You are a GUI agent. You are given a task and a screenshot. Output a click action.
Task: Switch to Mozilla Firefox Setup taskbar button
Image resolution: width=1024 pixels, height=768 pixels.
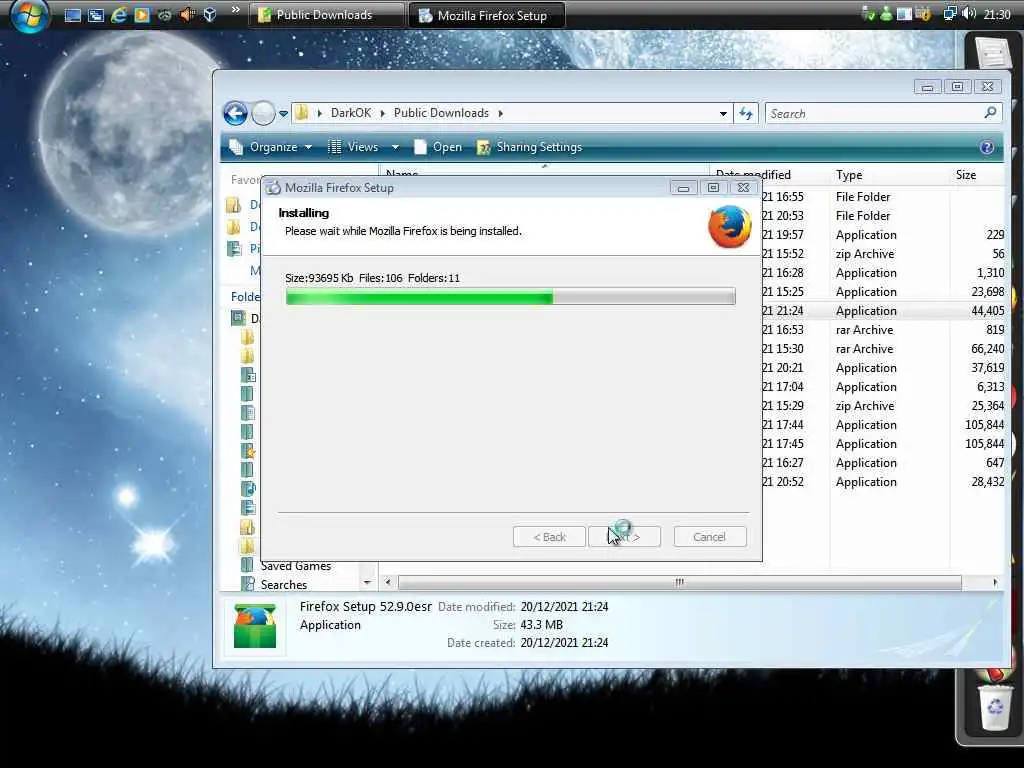(x=487, y=15)
